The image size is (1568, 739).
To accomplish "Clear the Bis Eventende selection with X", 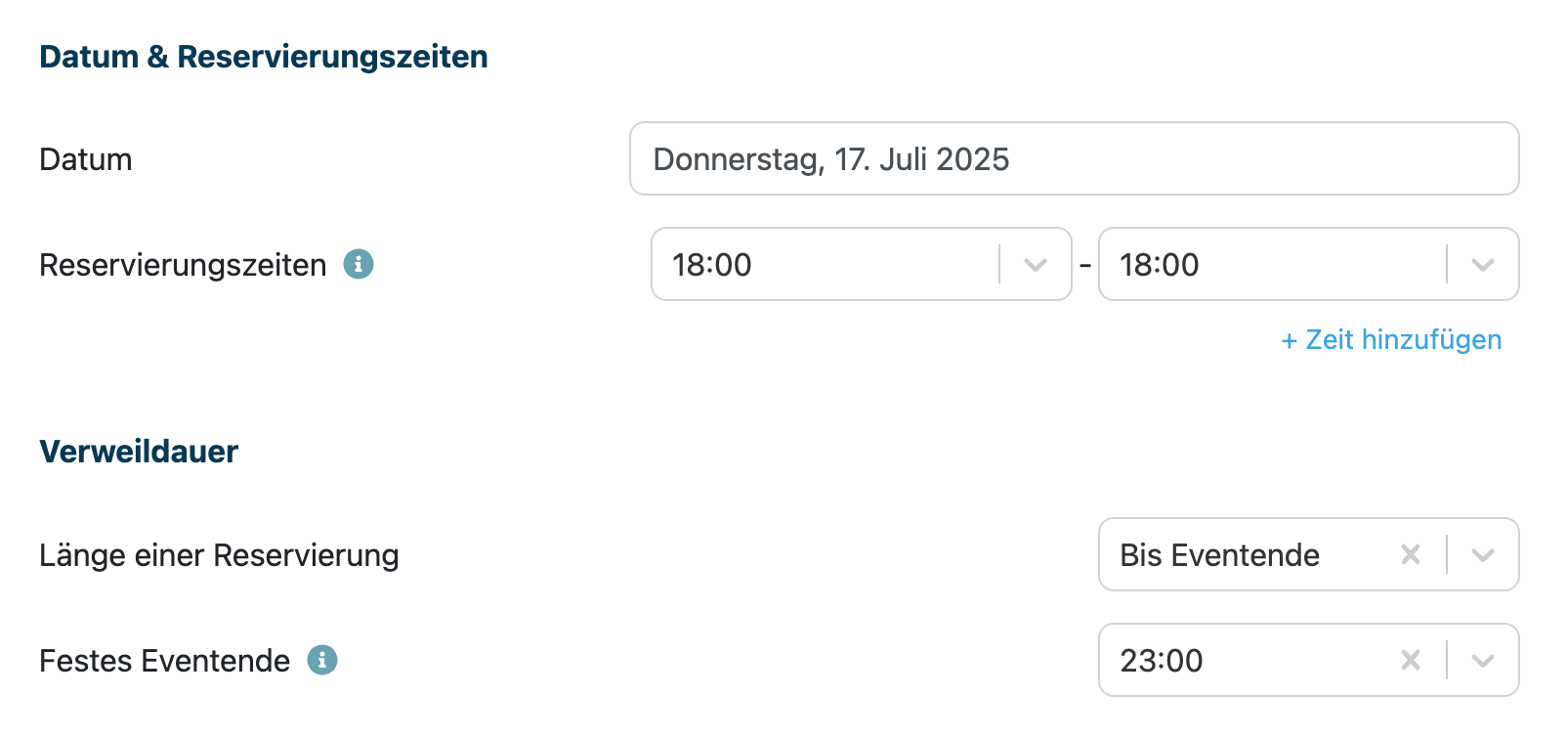I will [x=1411, y=554].
